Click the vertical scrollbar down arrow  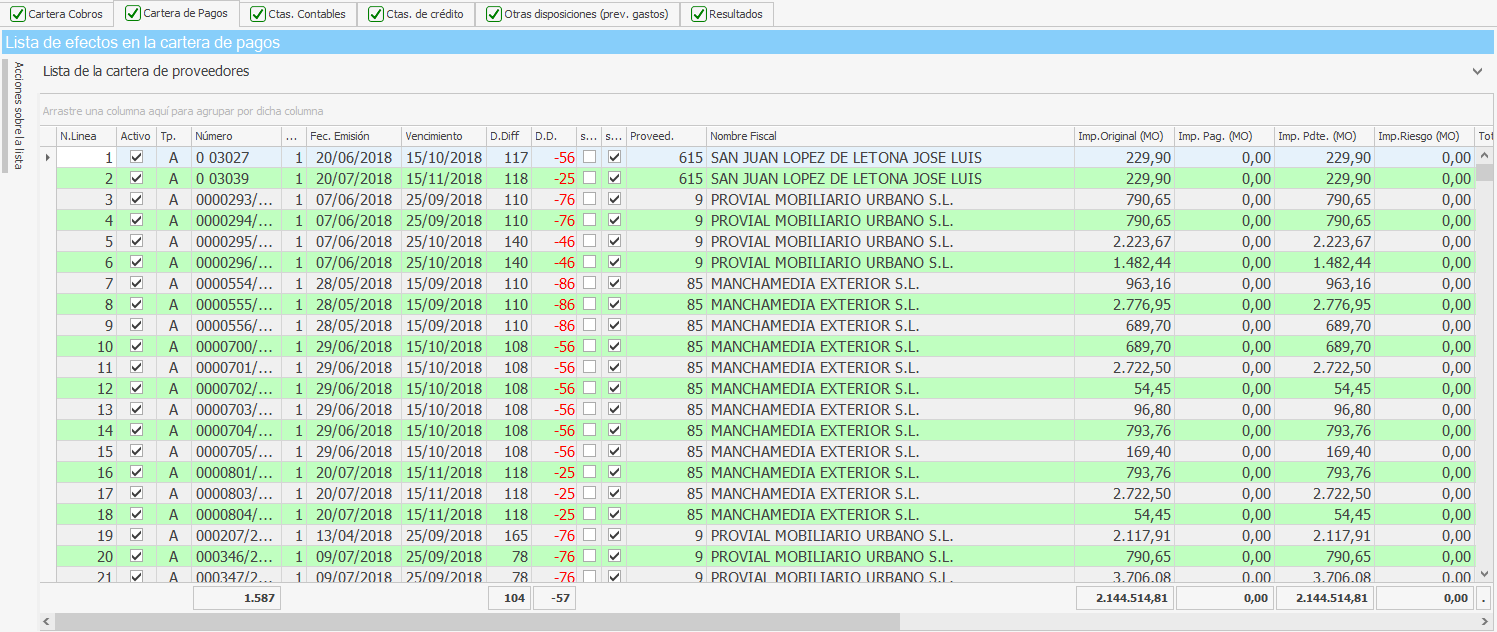(1485, 573)
